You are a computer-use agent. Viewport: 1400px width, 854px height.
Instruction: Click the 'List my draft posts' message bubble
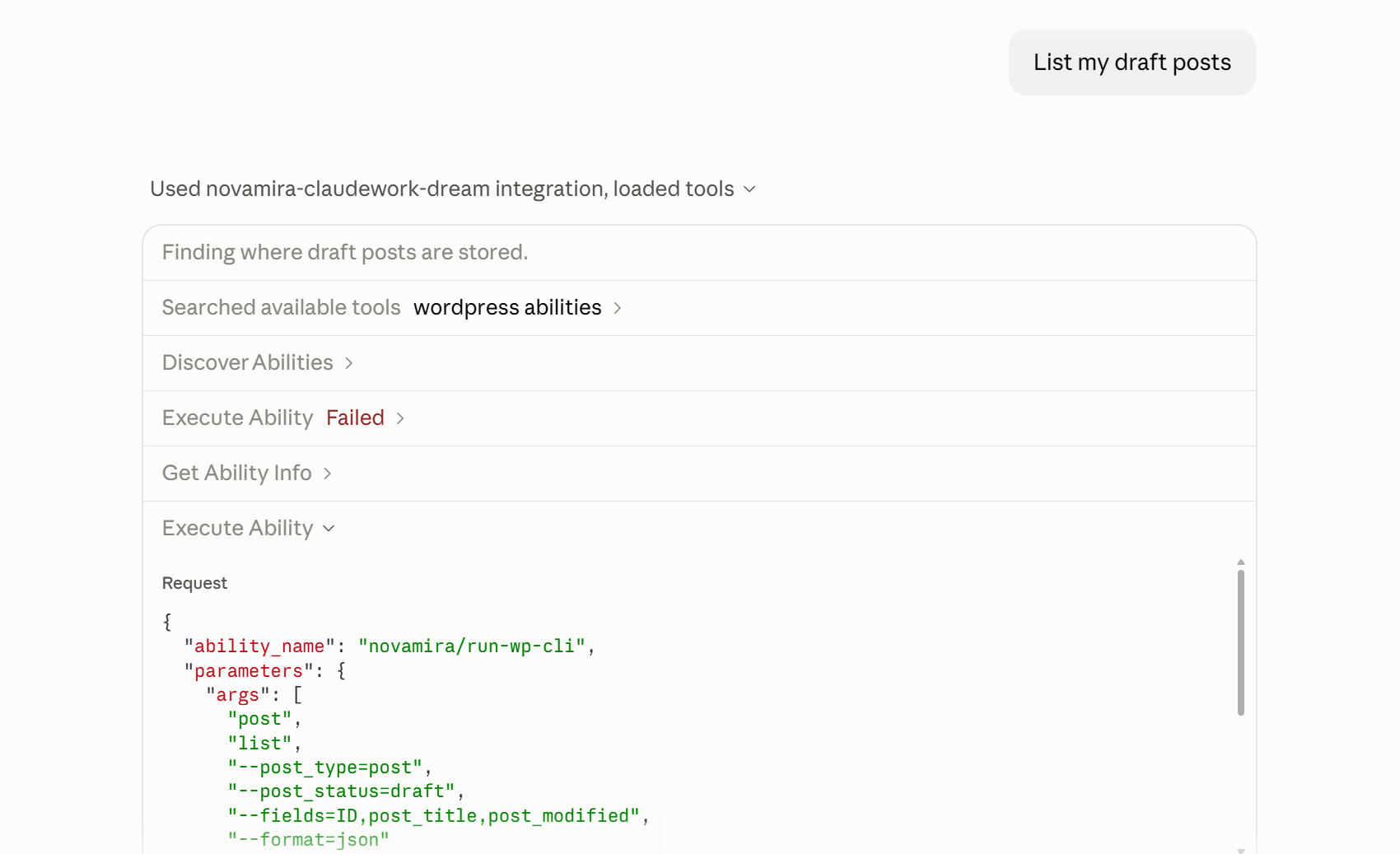pos(1132,63)
